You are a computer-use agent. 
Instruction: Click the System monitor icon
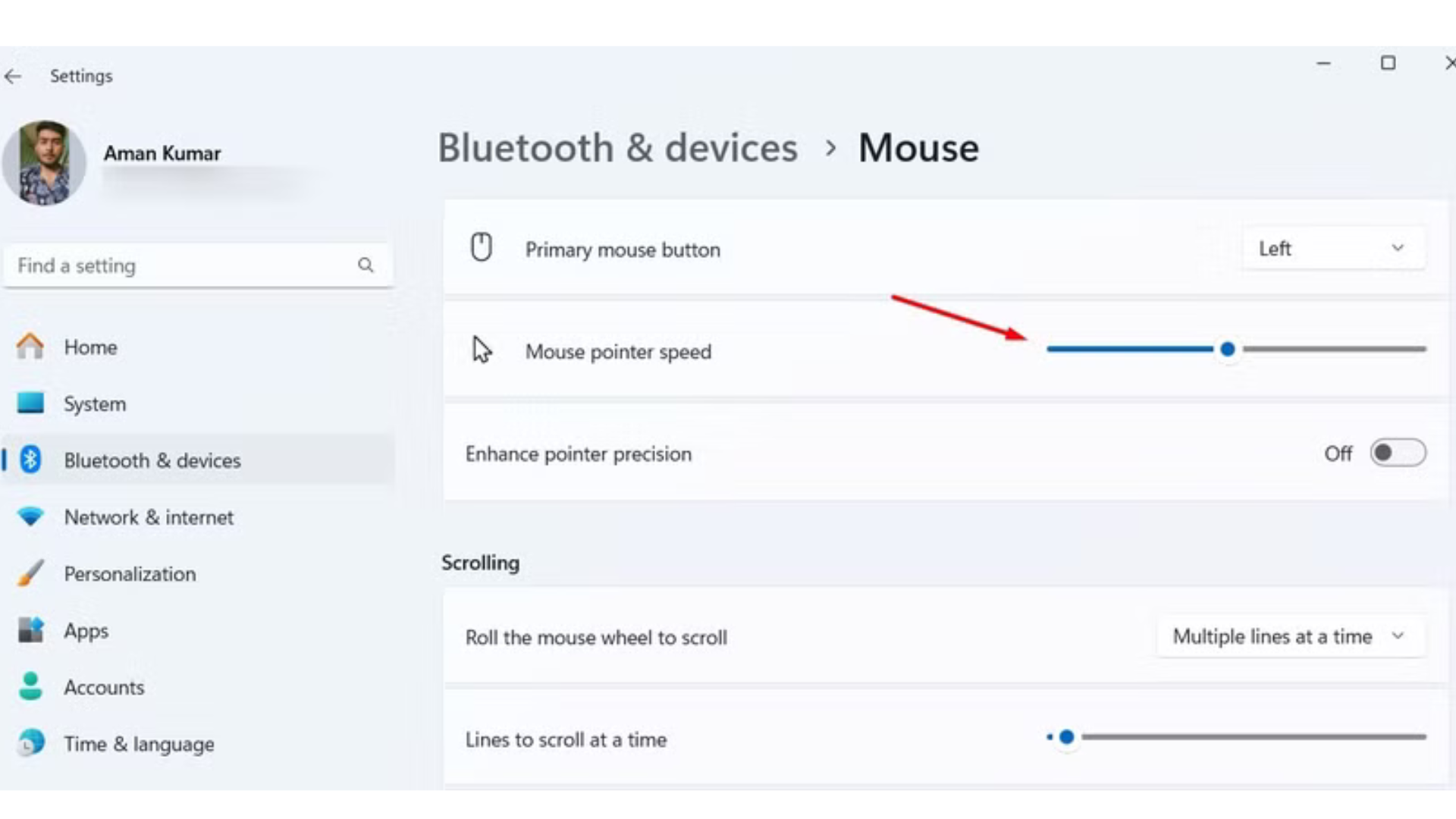(x=30, y=403)
